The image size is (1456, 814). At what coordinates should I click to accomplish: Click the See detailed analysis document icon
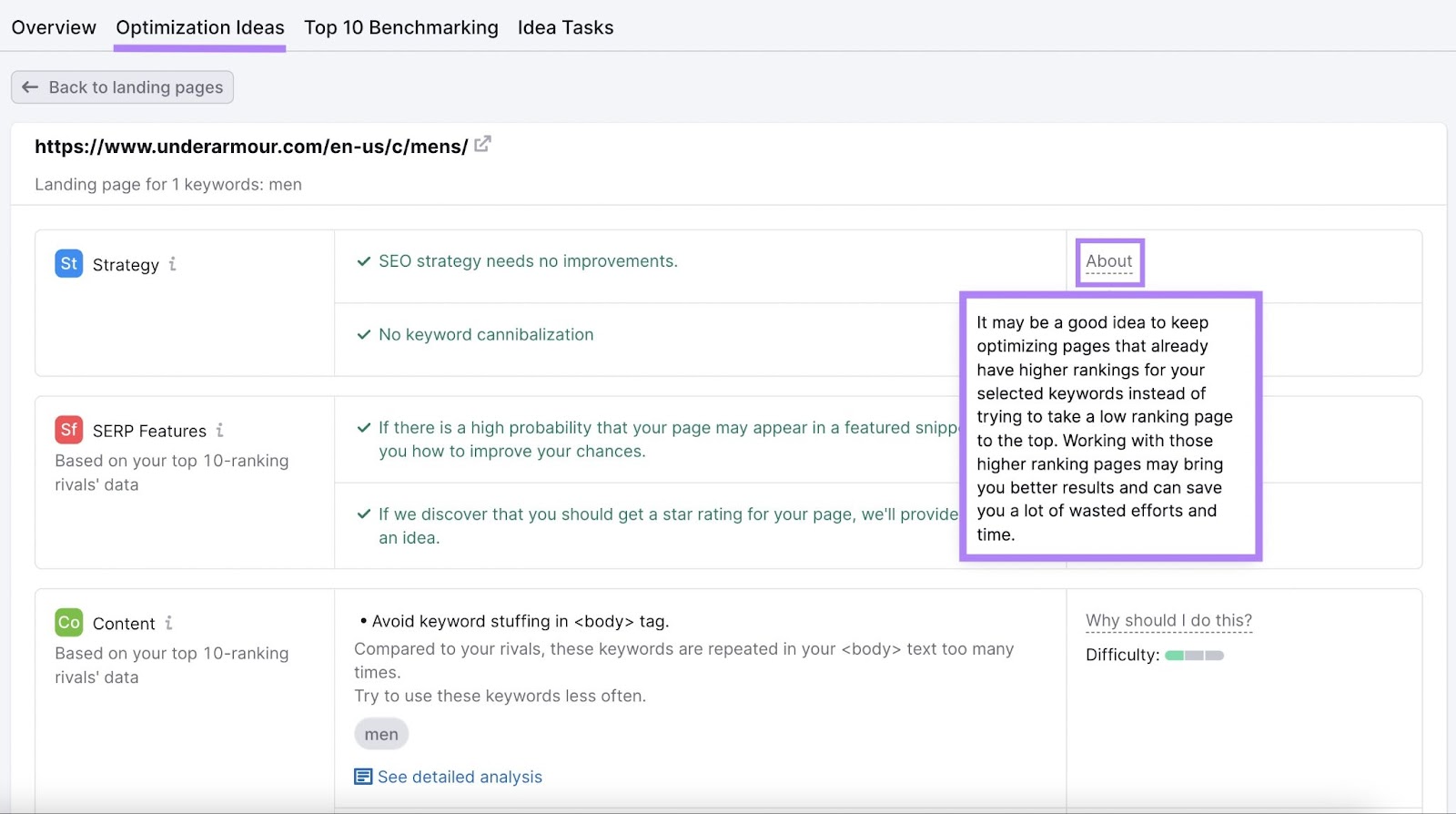[x=363, y=777]
